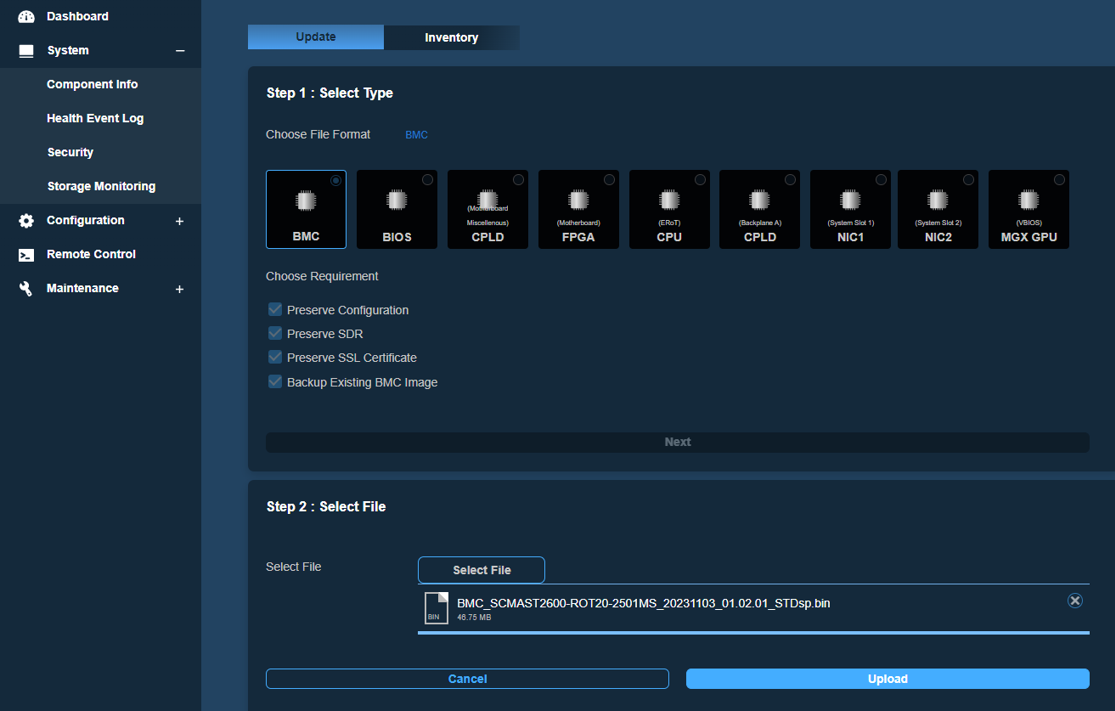
Task: Pick the NIC1 System Slot 1 tile
Action: click(x=850, y=209)
